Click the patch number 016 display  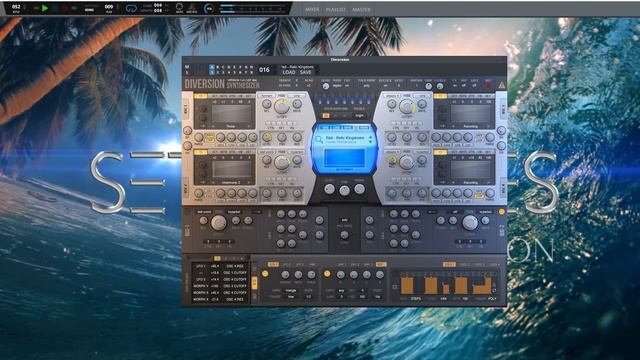tap(264, 70)
